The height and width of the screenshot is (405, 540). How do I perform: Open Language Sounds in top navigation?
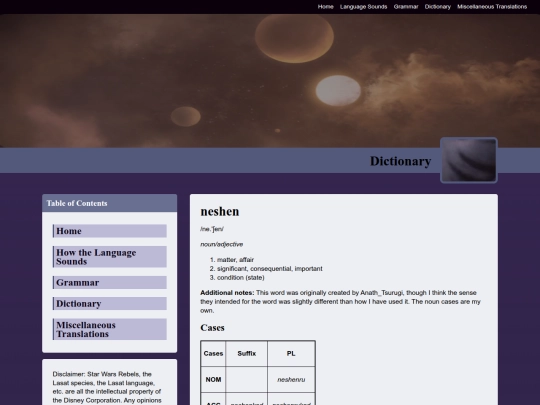pos(363,7)
